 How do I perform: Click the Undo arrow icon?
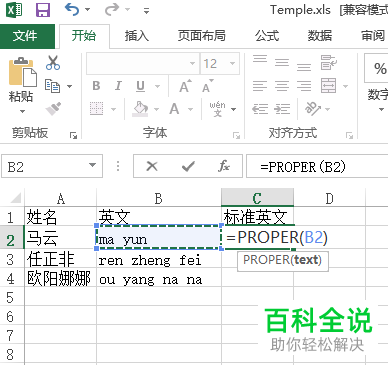pos(72,9)
